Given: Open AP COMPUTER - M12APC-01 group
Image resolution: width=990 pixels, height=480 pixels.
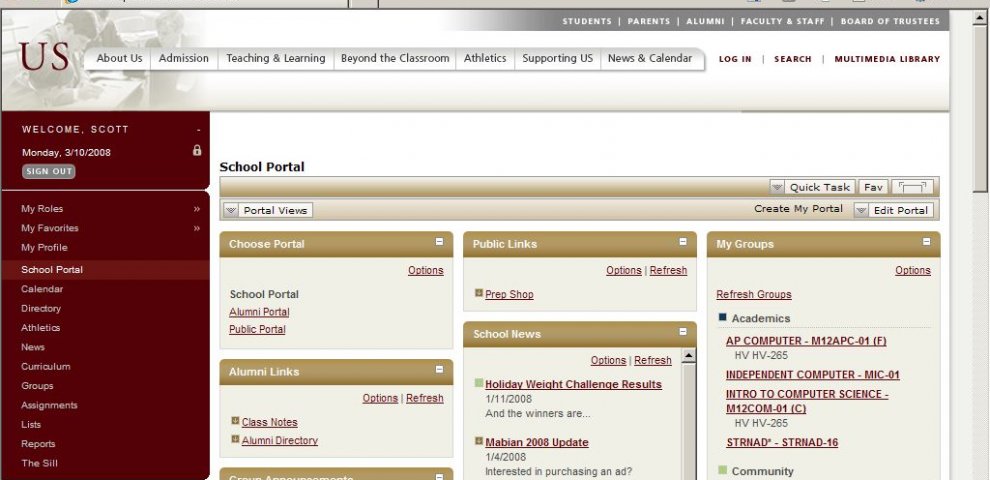Looking at the screenshot, I should (x=806, y=341).
